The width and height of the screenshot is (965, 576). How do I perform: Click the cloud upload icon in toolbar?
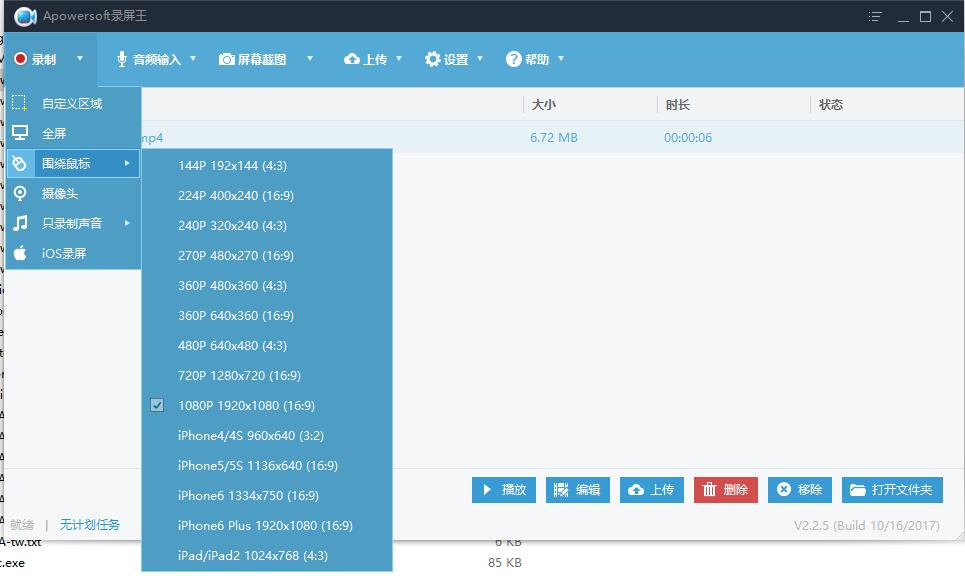pos(351,59)
